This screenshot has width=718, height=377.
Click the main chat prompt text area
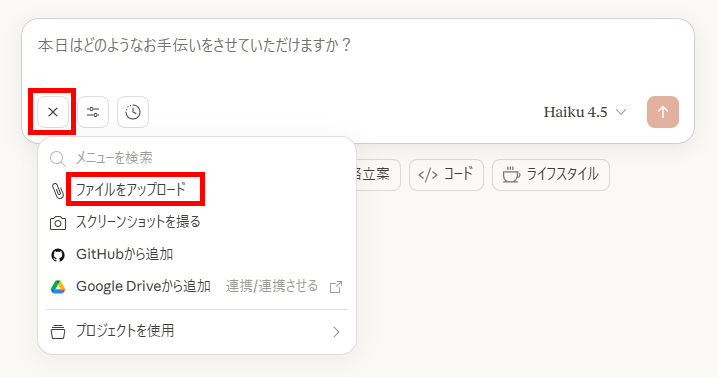tap(357, 55)
